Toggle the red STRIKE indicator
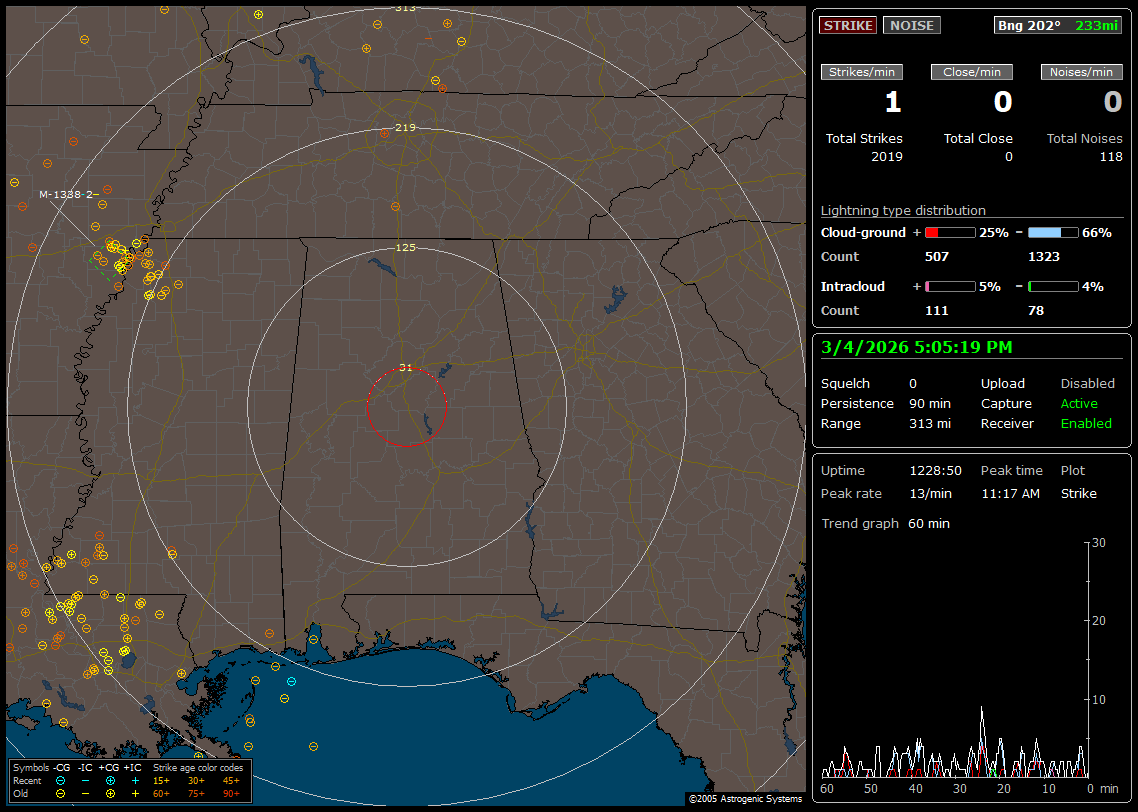Screen dimensions: 1138x812 (x=848, y=25)
